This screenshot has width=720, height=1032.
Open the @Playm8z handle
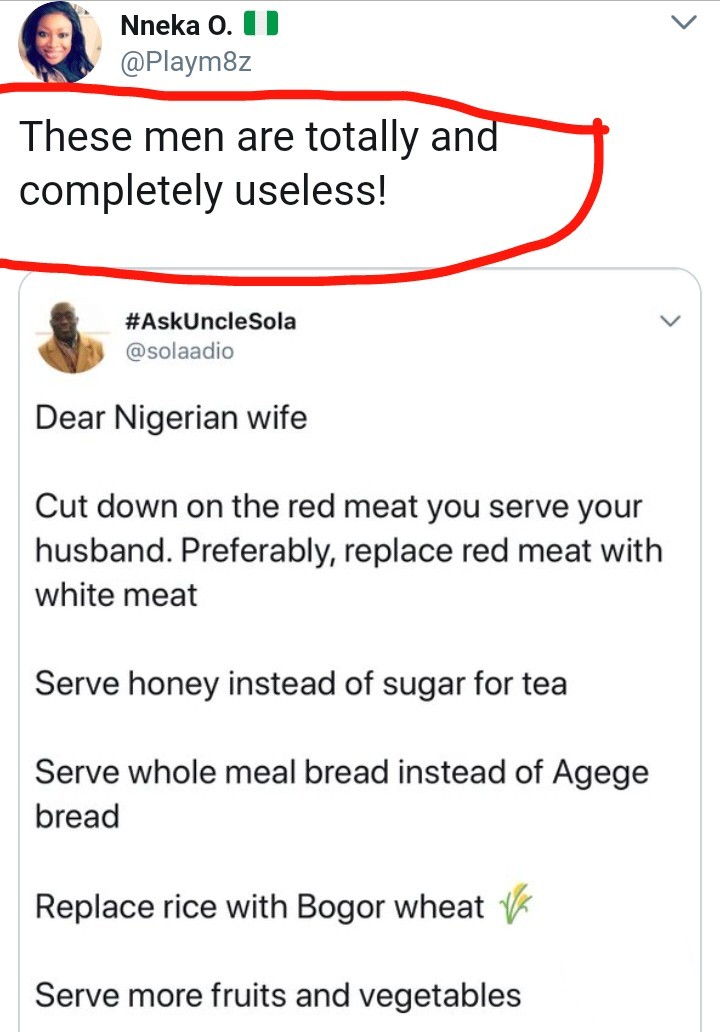(184, 63)
